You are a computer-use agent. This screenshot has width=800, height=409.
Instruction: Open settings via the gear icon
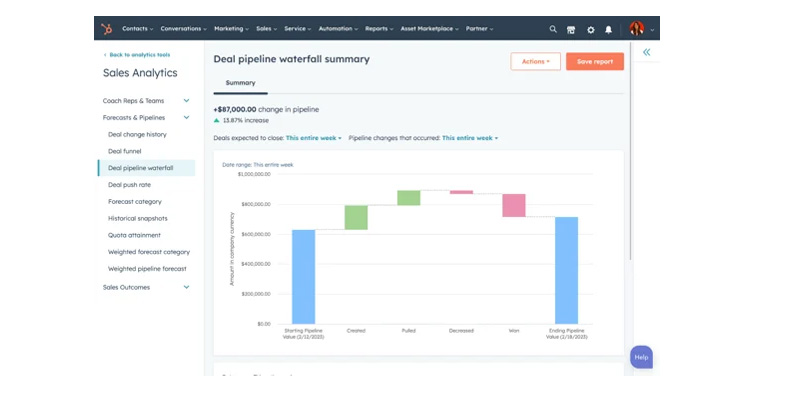tap(590, 30)
